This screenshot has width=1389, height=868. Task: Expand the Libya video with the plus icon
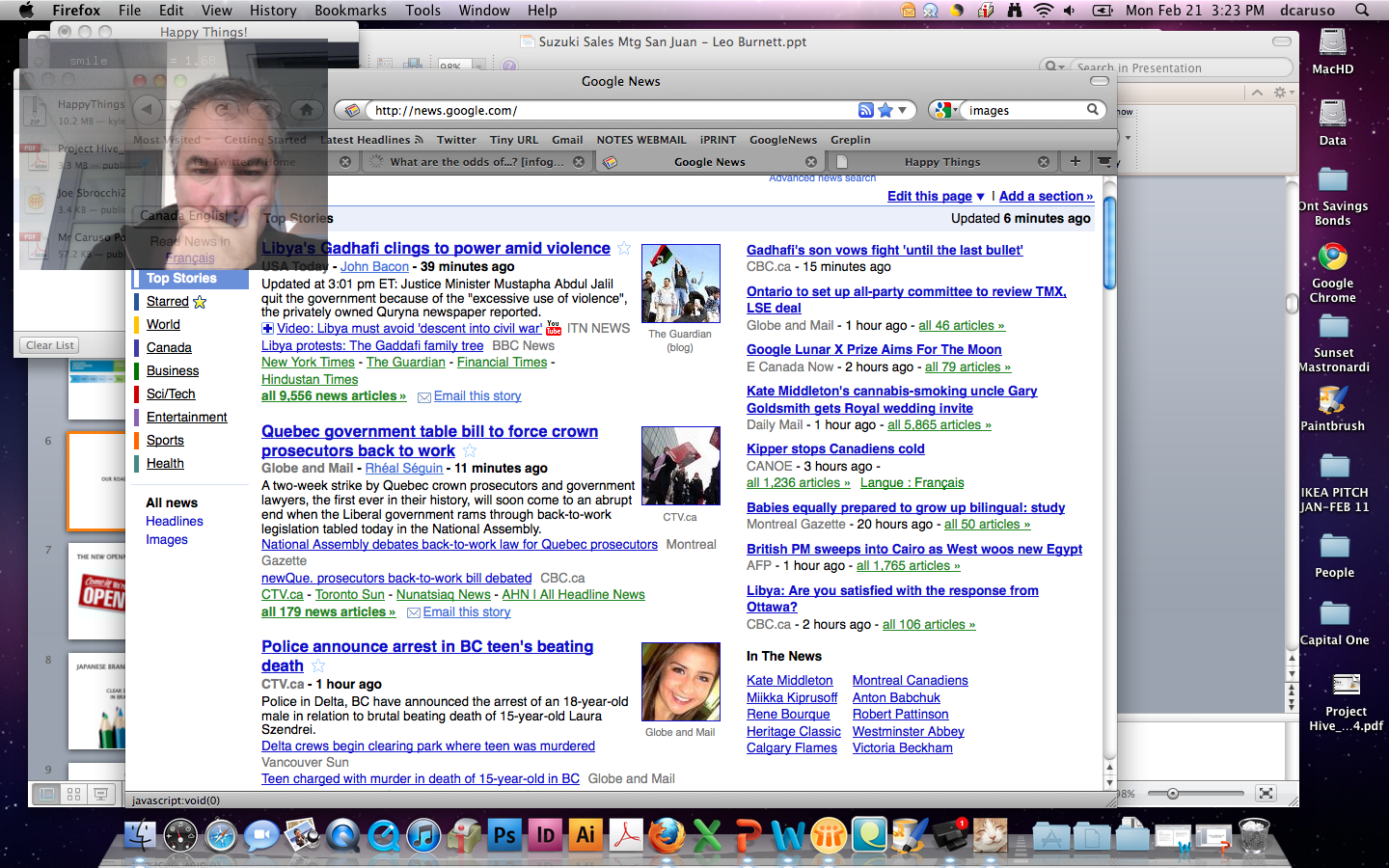[x=267, y=329]
